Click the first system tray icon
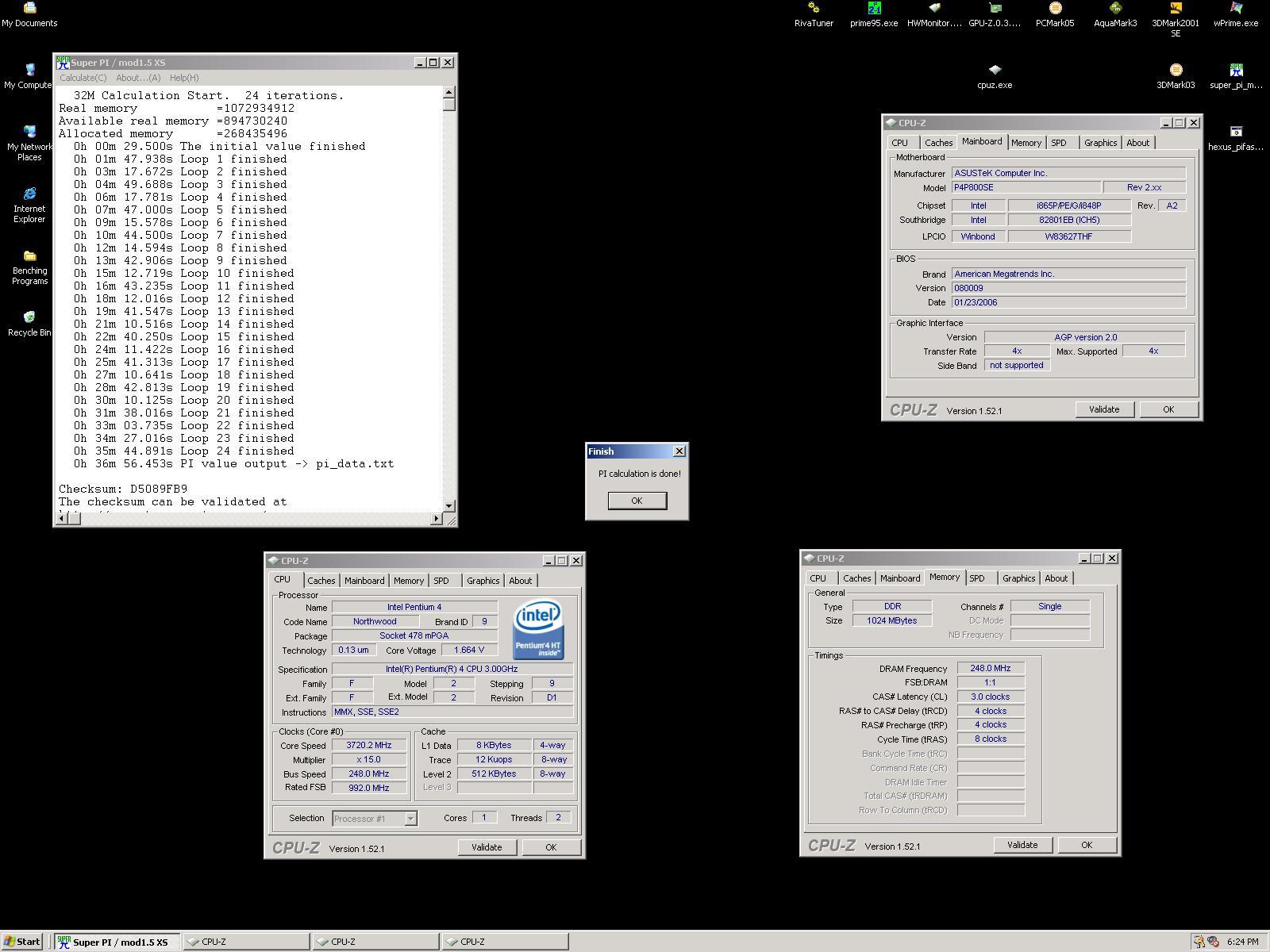1270x952 pixels. click(1199, 942)
